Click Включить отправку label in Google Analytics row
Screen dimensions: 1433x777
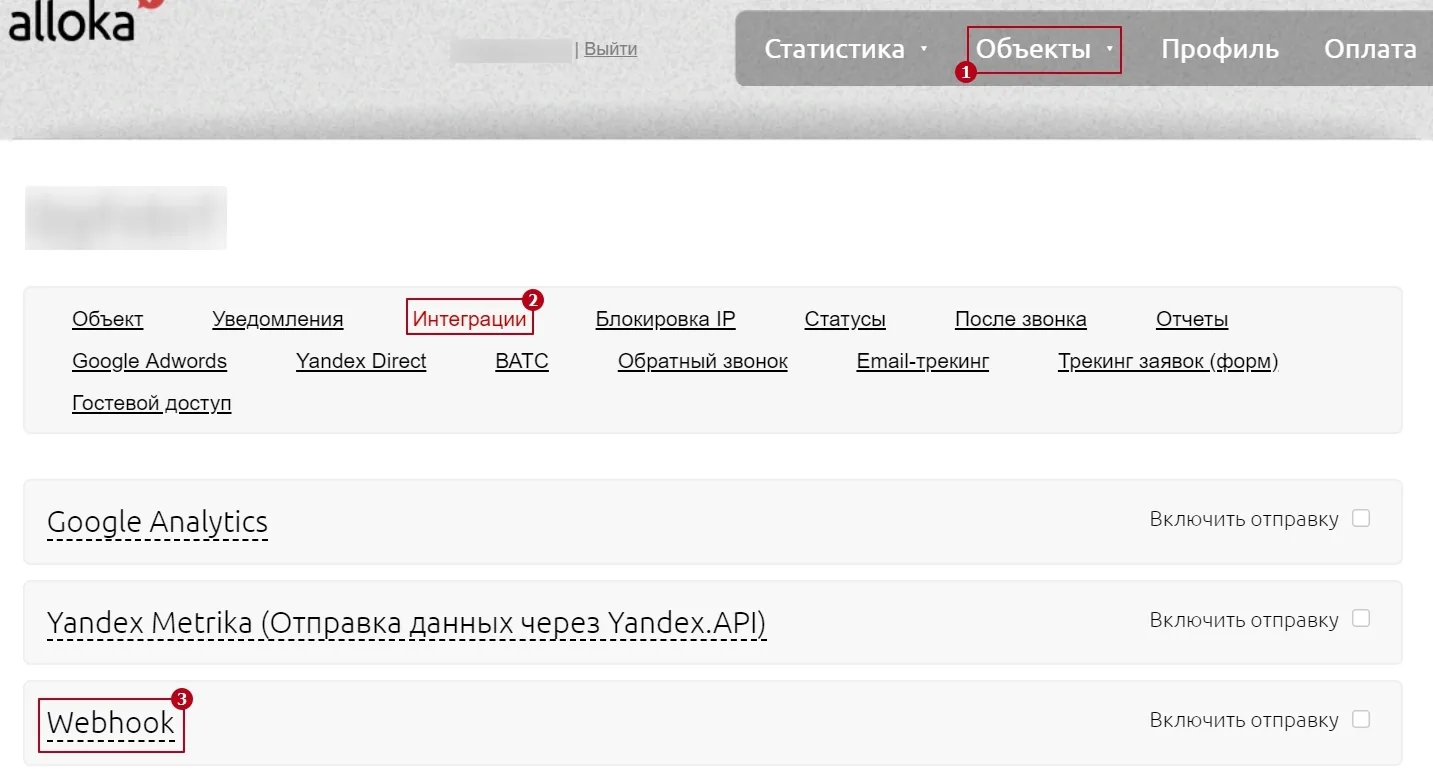click(1244, 519)
